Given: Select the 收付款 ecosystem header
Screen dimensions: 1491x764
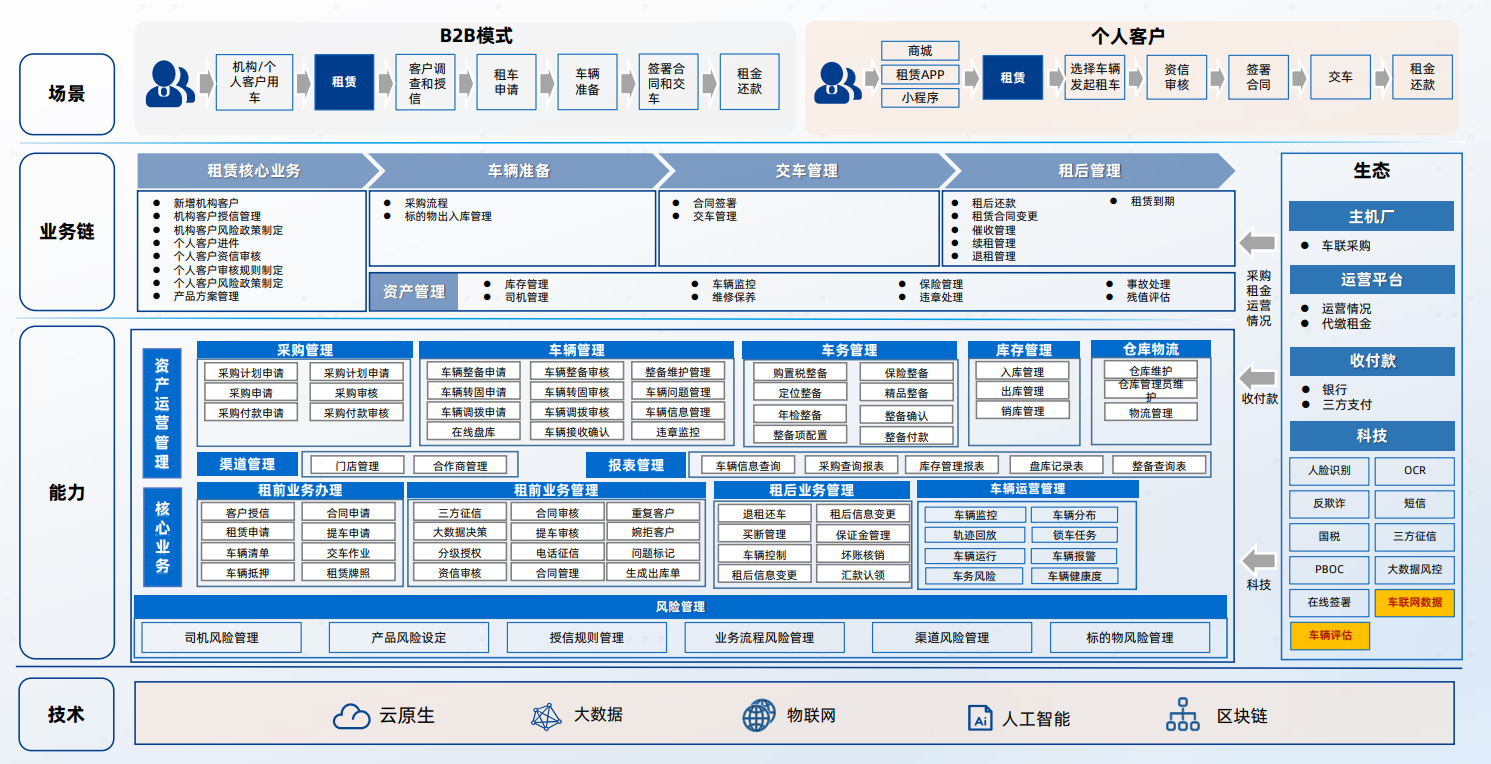Looking at the screenshot, I should 1371,361.
